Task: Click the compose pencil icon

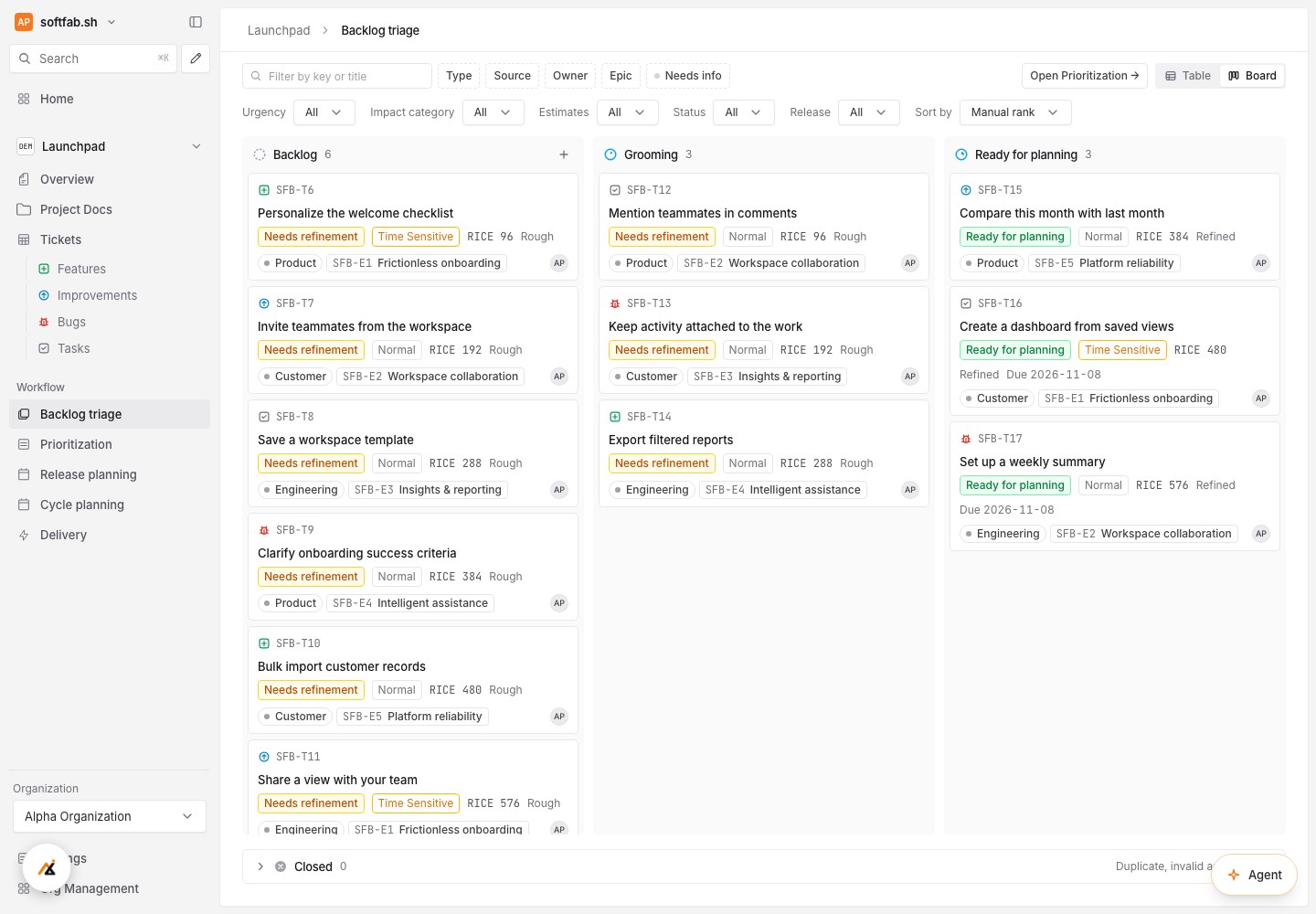Action: [x=196, y=58]
